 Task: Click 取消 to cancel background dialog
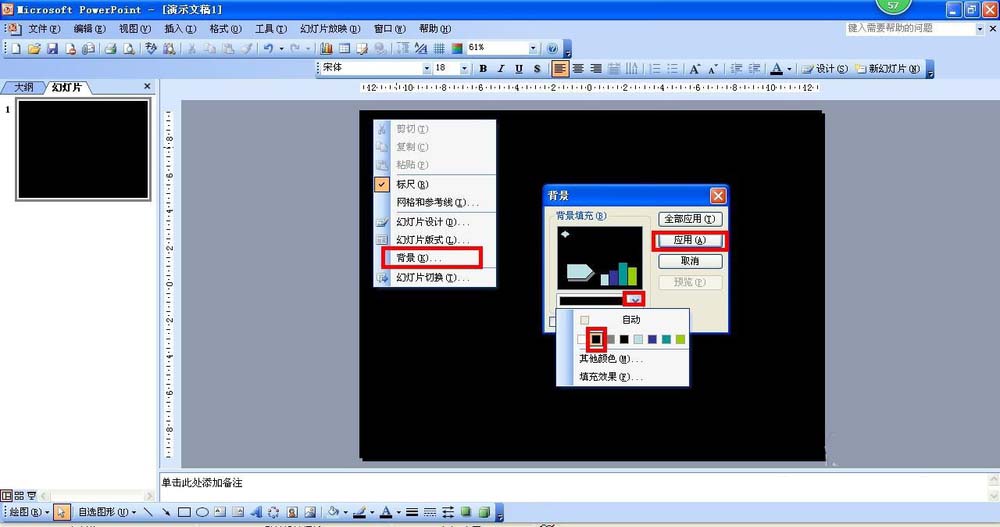pyautogui.click(x=690, y=261)
